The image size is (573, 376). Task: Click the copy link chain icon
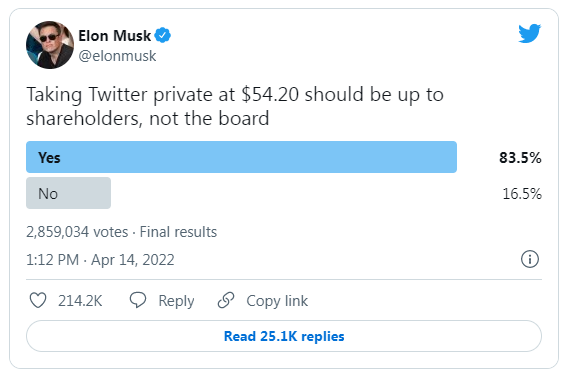[226, 300]
